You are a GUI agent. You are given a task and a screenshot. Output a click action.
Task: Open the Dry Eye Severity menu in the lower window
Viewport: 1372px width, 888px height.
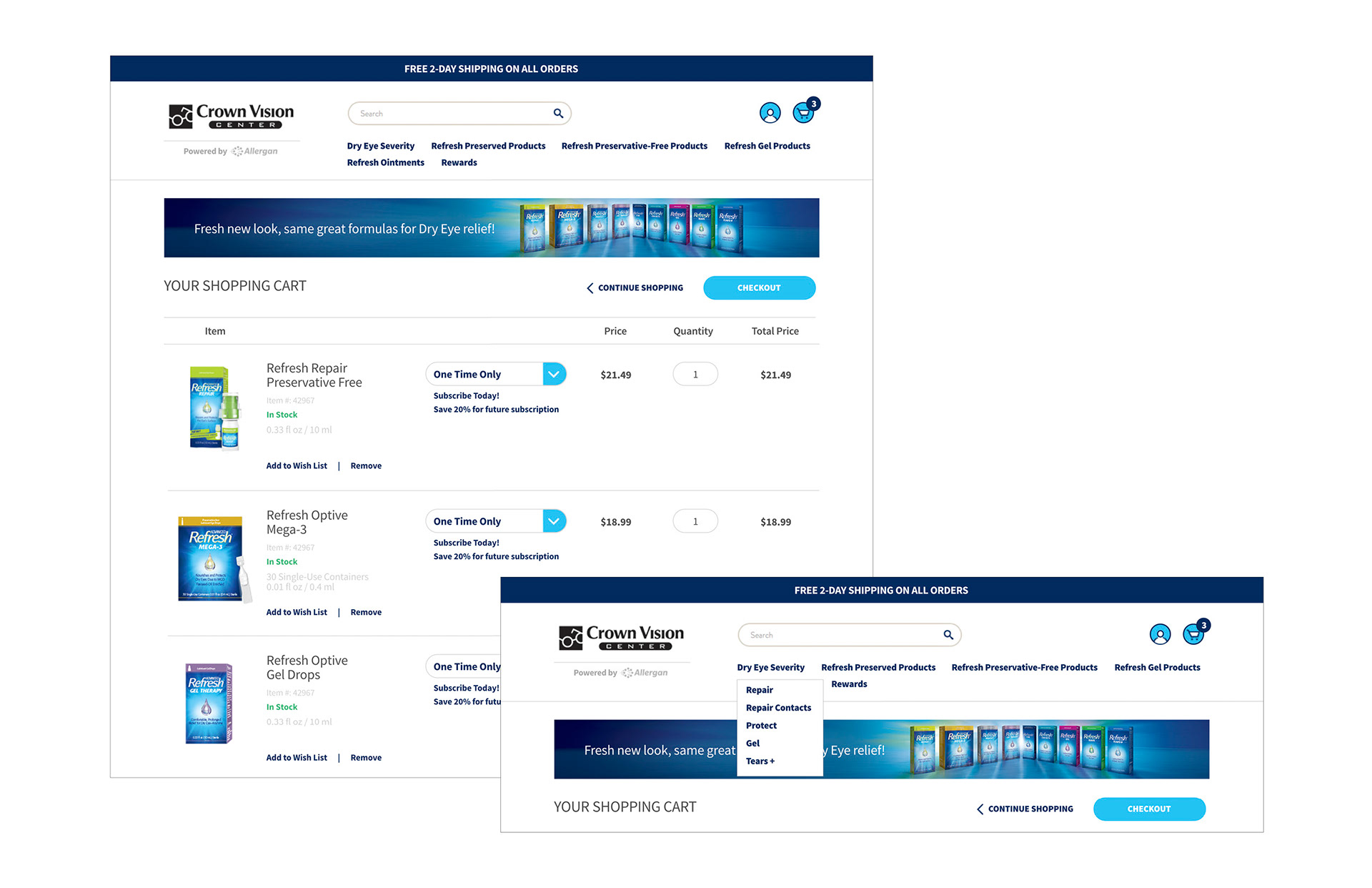[770, 667]
